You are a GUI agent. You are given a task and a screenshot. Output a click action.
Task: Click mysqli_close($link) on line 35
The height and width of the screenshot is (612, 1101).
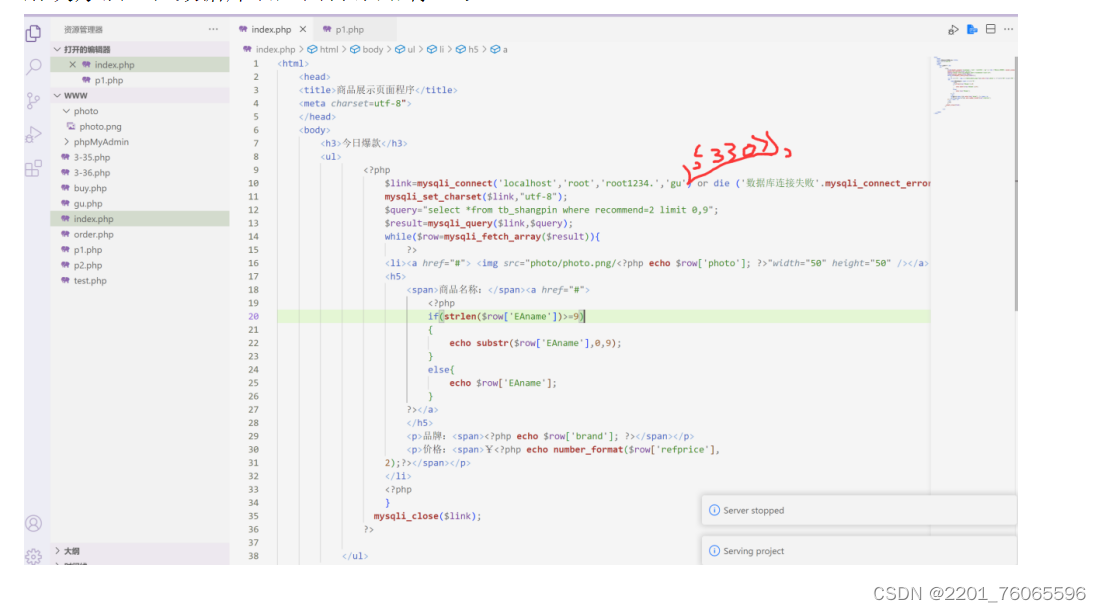pyautogui.click(x=427, y=516)
